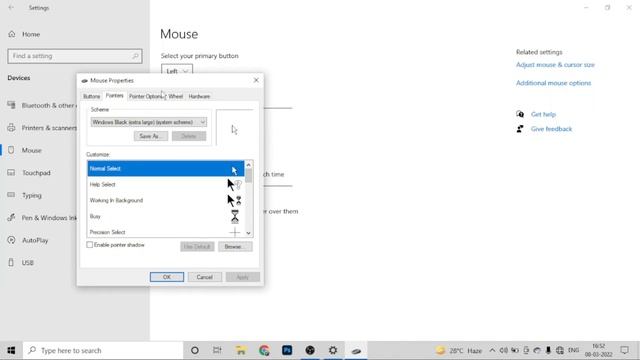
Task: Click the Get help link
Action: [x=543, y=114]
